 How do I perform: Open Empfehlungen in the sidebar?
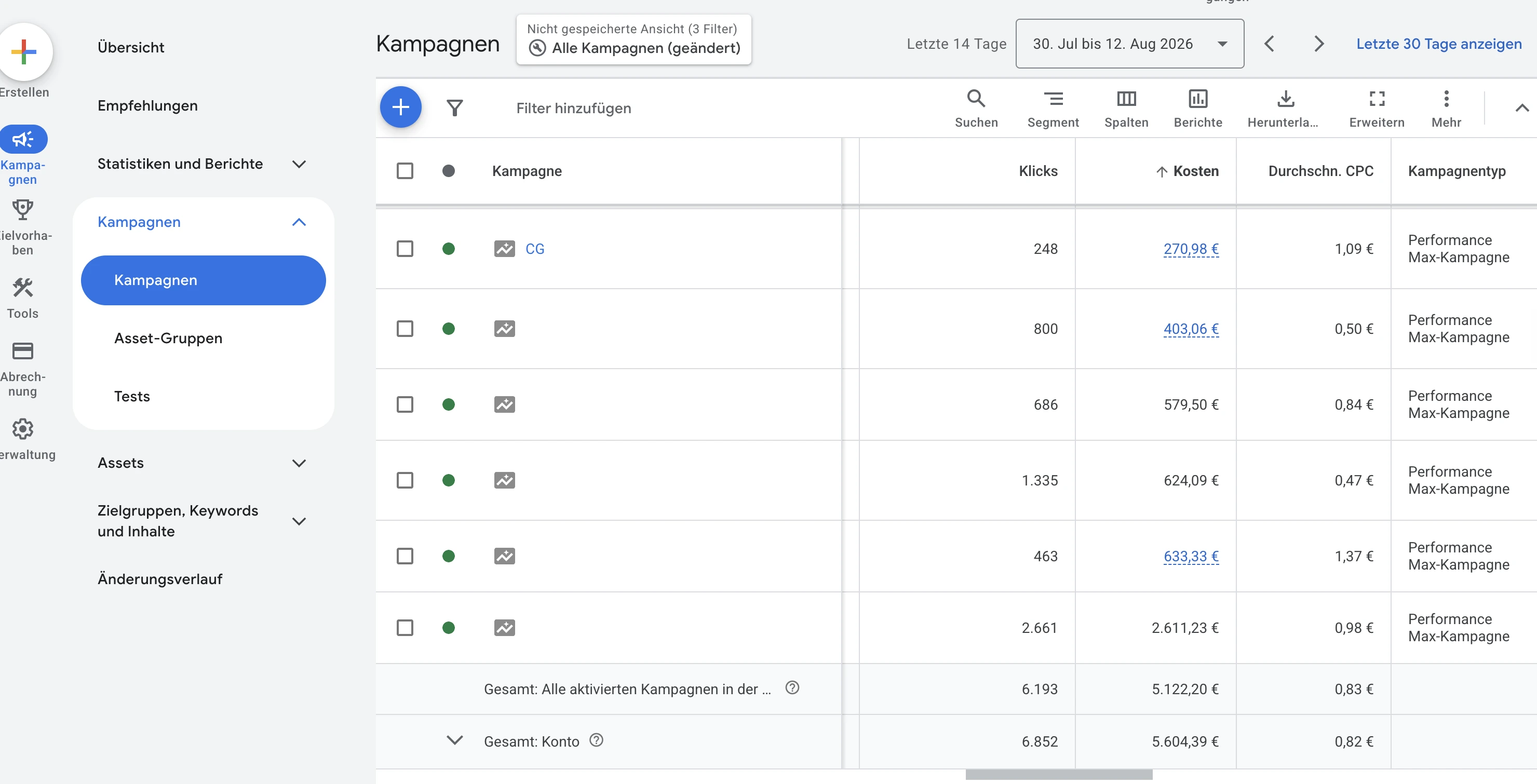point(147,105)
